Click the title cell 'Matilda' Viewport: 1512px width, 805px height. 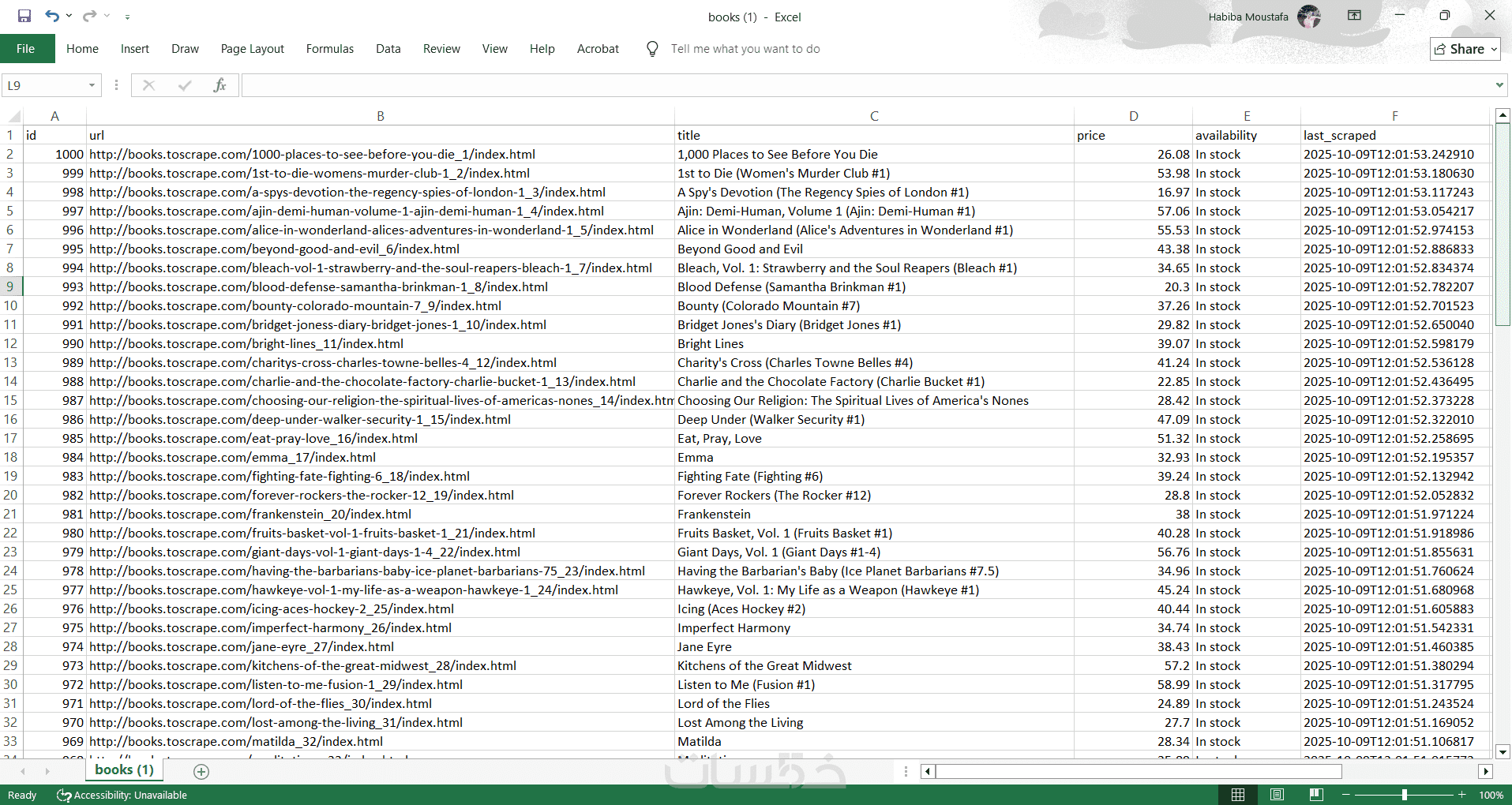point(874,741)
